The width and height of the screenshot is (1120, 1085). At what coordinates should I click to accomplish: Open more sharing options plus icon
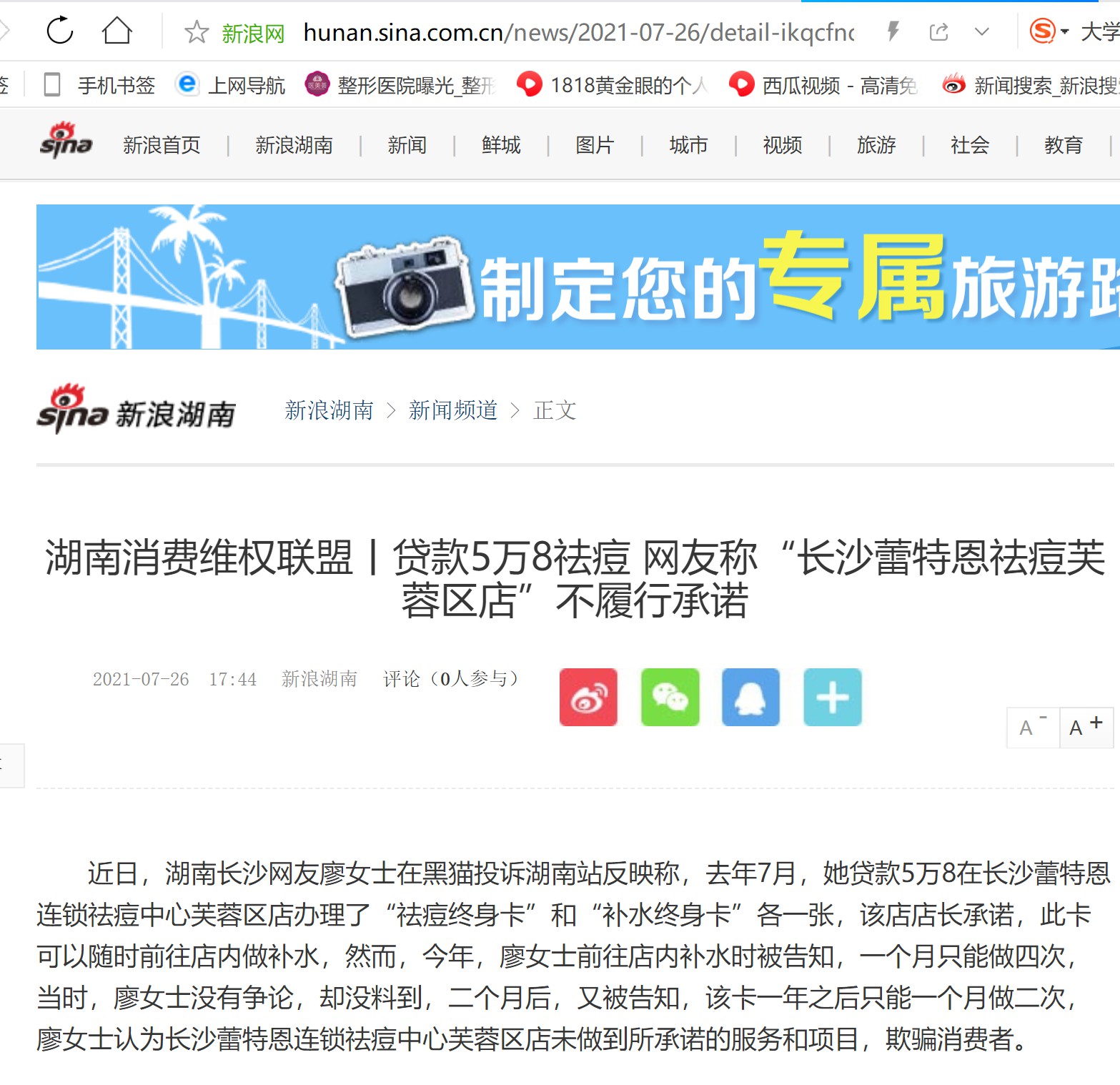pyautogui.click(x=833, y=697)
